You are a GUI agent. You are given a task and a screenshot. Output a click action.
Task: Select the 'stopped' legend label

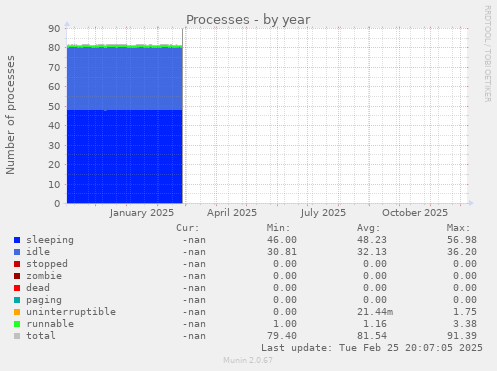(47, 264)
